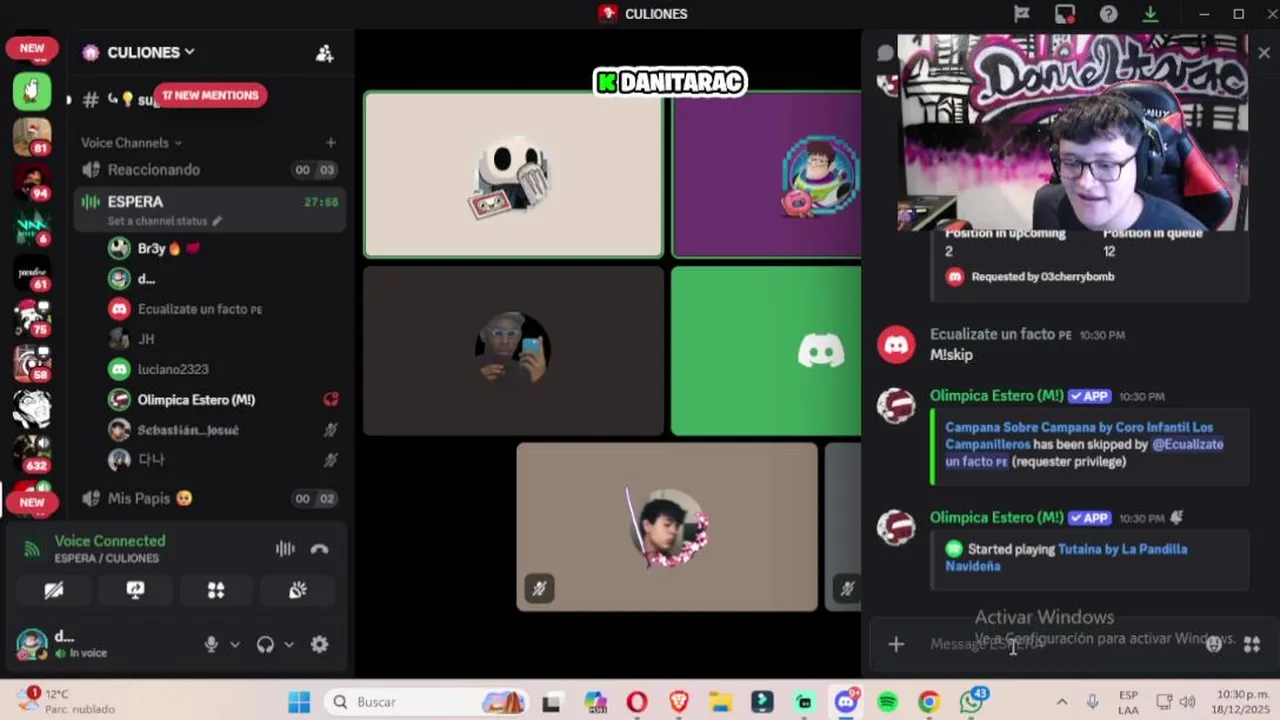Open the server icon with 81 badge

coord(32,136)
